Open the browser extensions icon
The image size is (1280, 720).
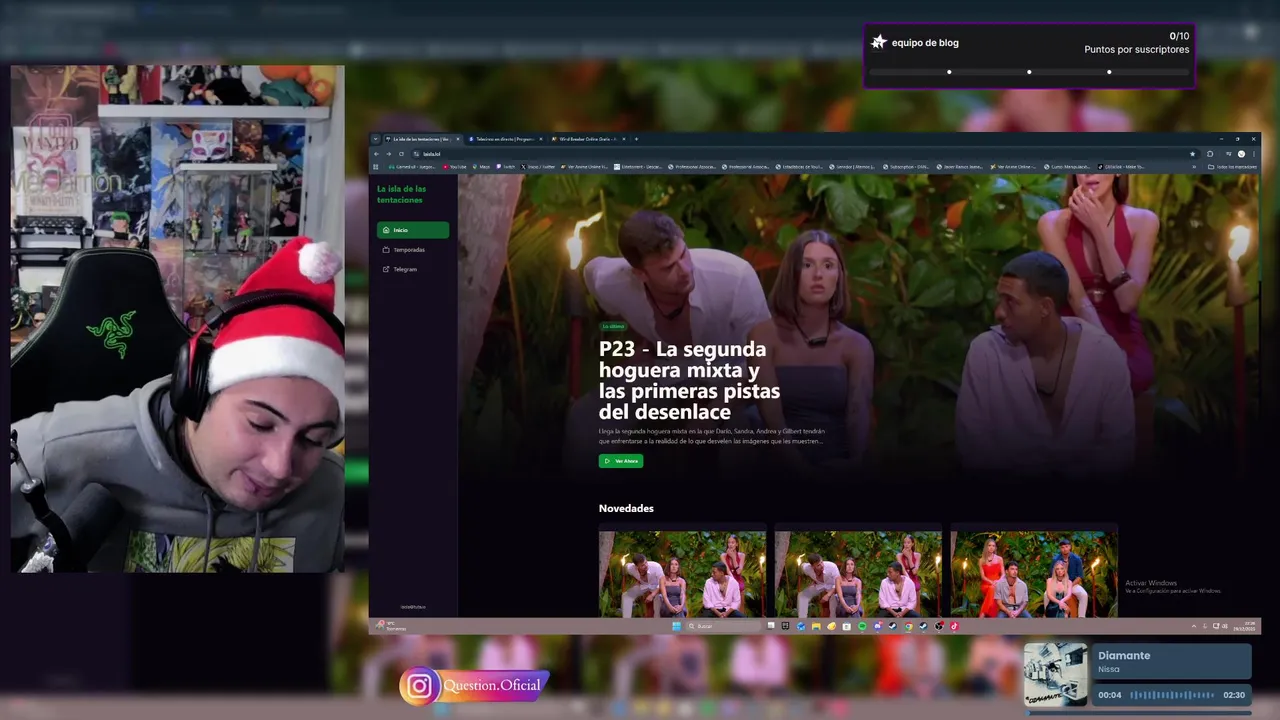pos(1210,154)
